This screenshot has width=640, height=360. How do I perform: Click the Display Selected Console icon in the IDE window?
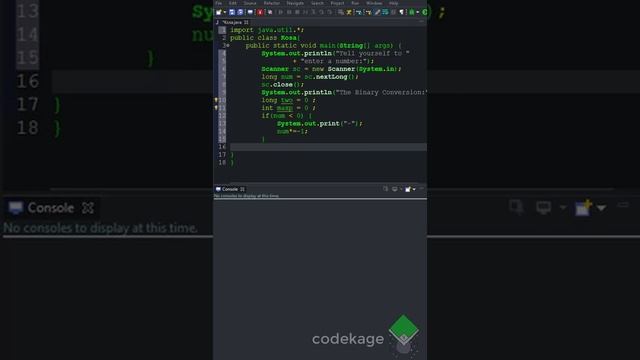pos(395,189)
